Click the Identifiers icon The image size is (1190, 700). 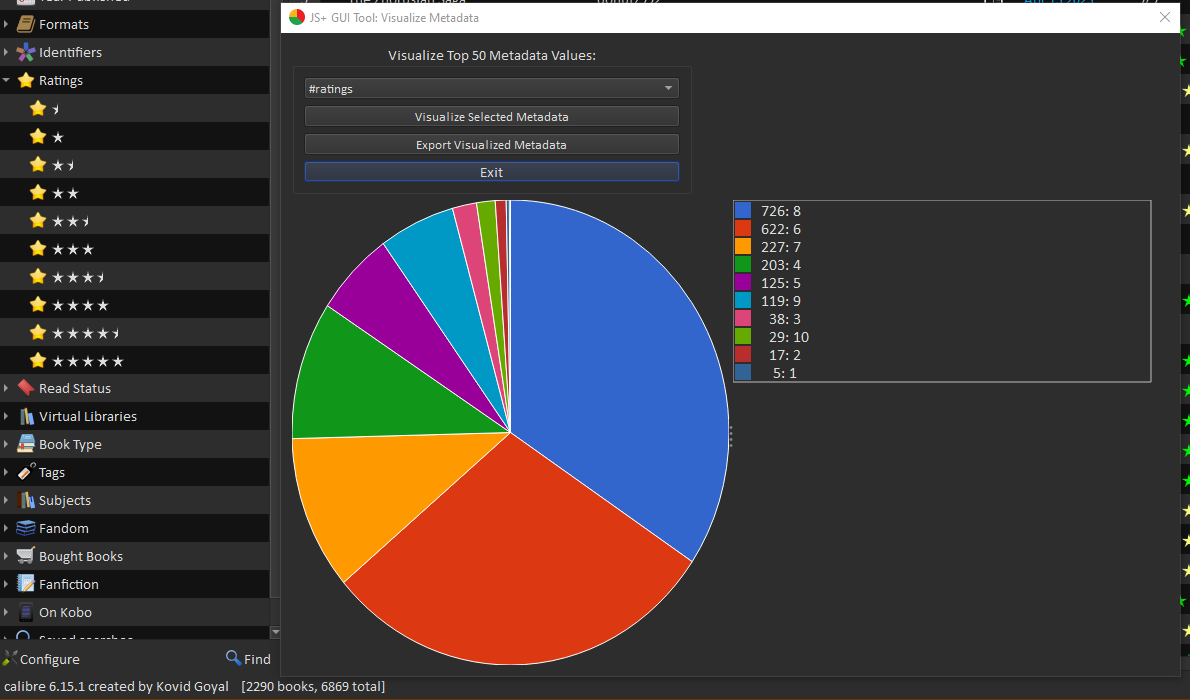tap(26, 52)
